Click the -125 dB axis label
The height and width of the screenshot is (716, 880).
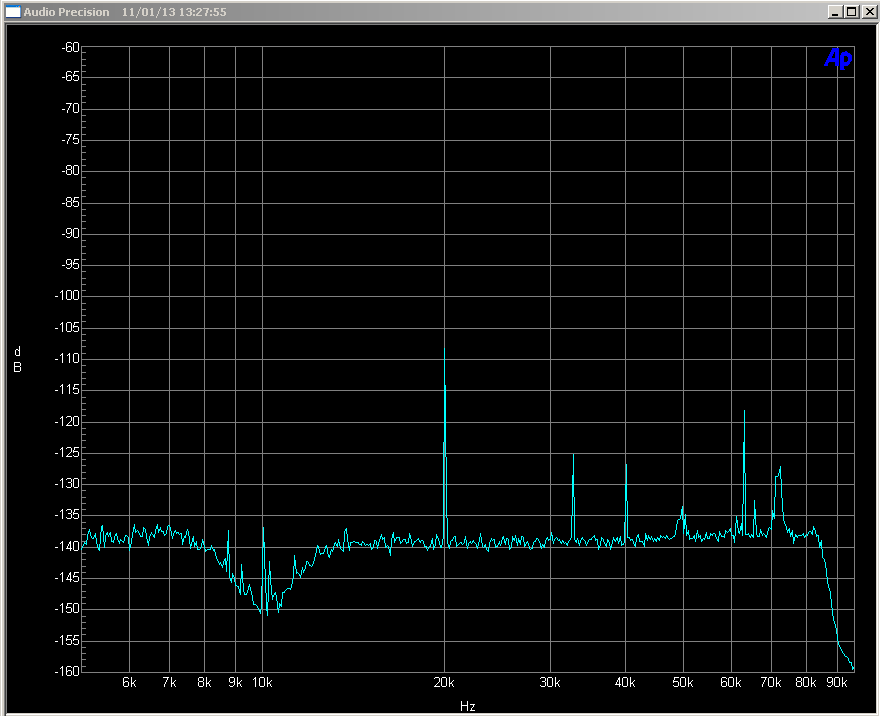pyautogui.click(x=67, y=452)
